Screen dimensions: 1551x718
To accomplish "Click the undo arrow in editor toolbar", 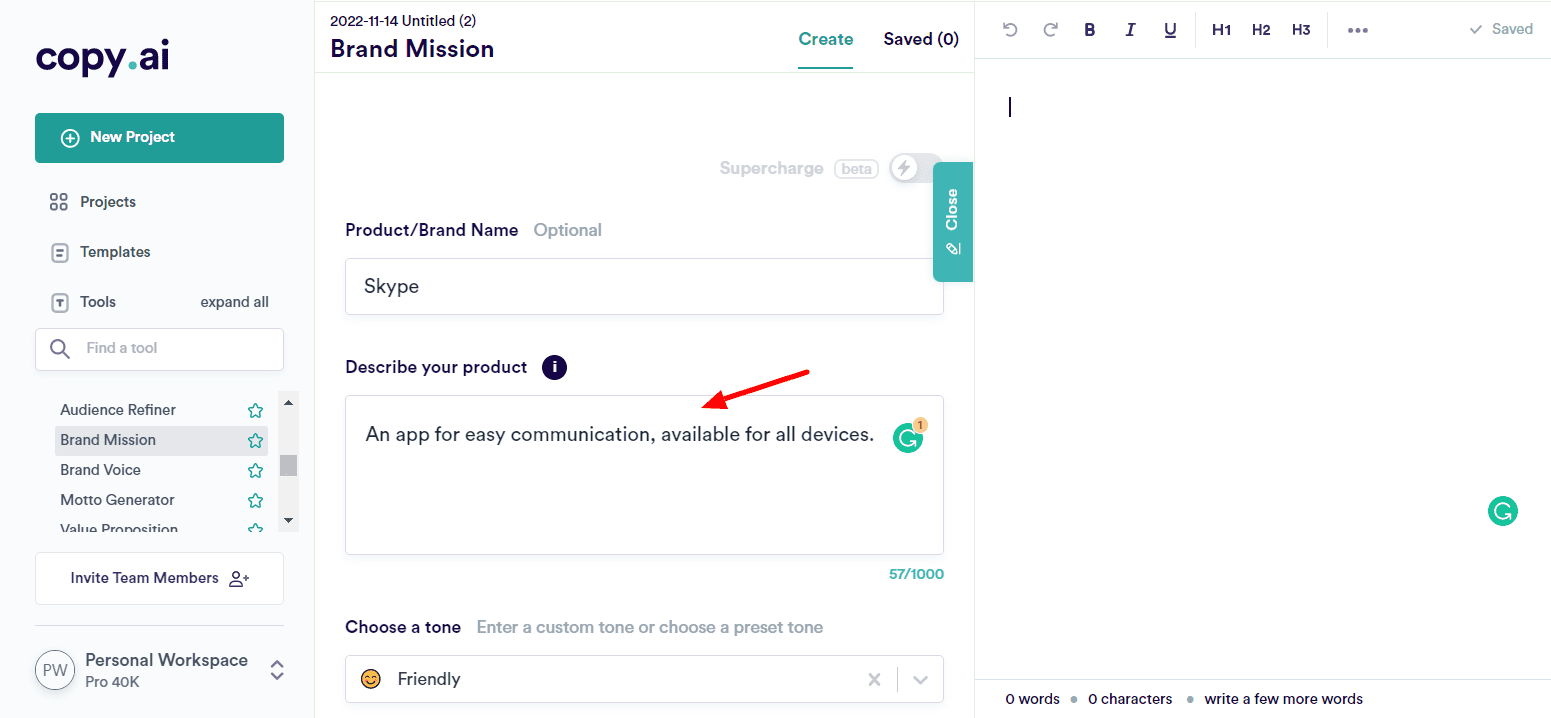I will pyautogui.click(x=1010, y=30).
